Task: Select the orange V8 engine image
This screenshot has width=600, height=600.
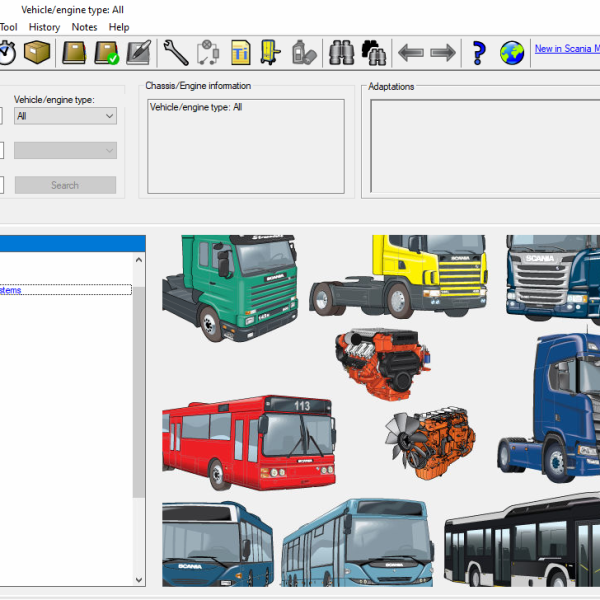Action: pos(383,364)
